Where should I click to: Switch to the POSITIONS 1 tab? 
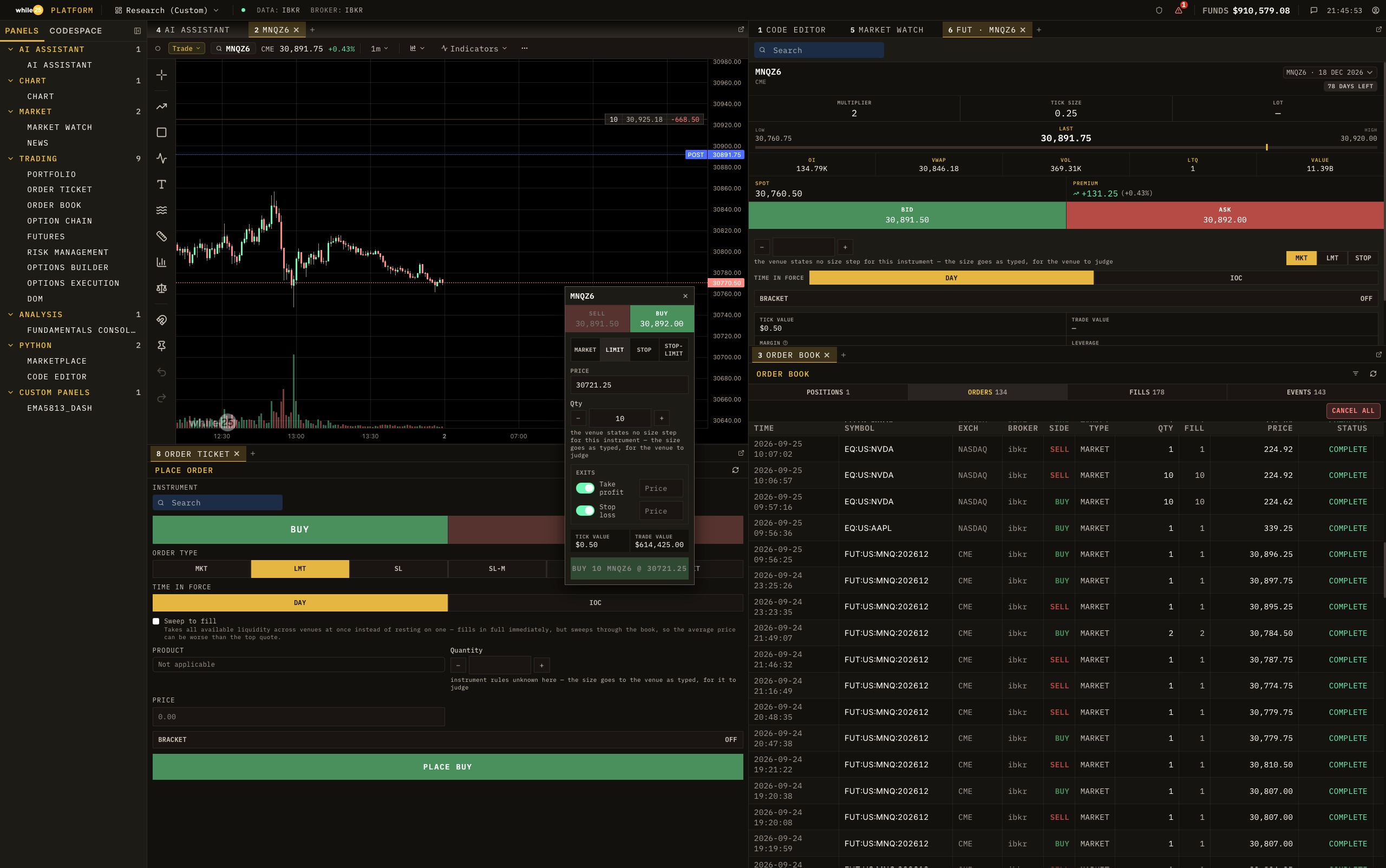tap(828, 393)
